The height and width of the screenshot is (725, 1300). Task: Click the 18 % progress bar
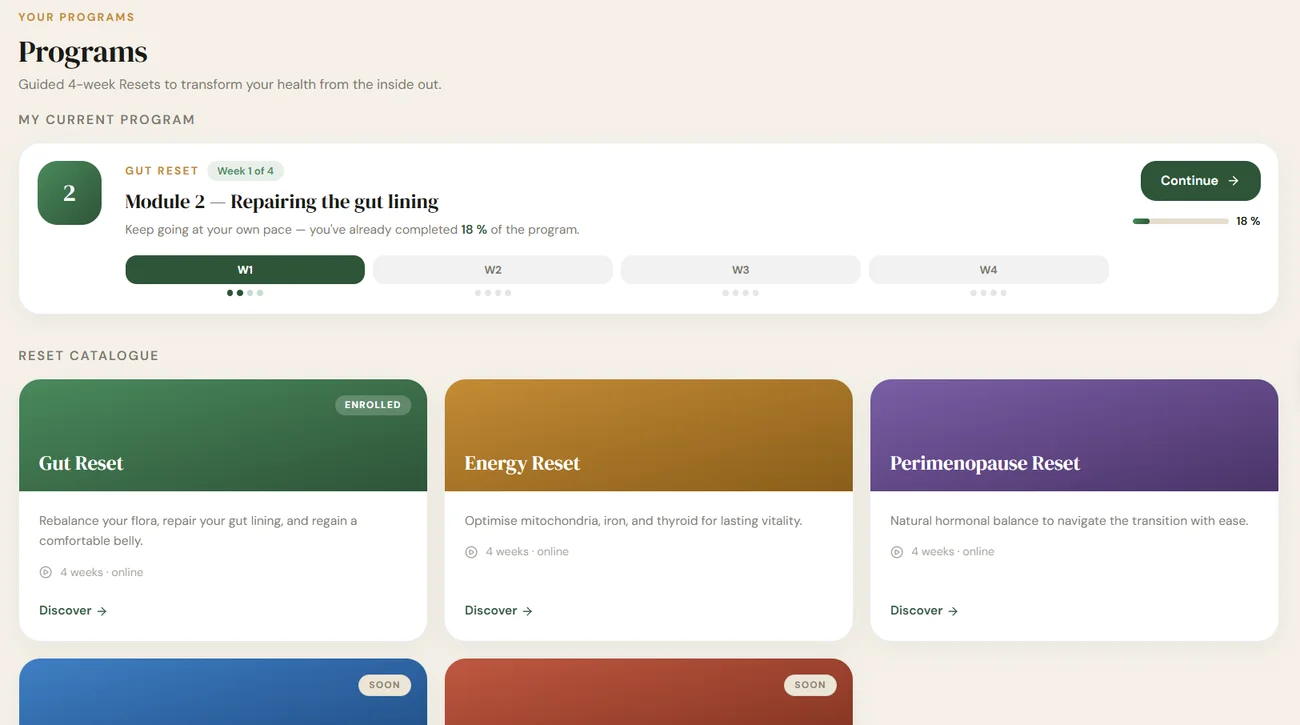1180,221
